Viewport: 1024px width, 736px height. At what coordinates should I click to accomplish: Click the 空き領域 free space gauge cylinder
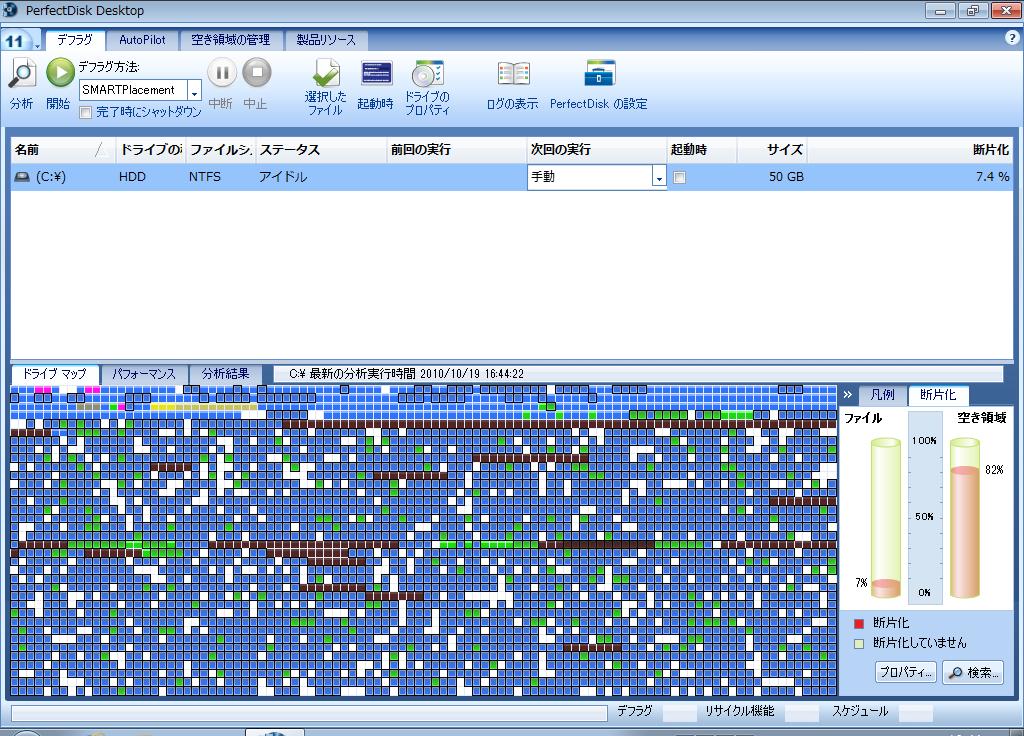pyautogui.click(x=965, y=517)
